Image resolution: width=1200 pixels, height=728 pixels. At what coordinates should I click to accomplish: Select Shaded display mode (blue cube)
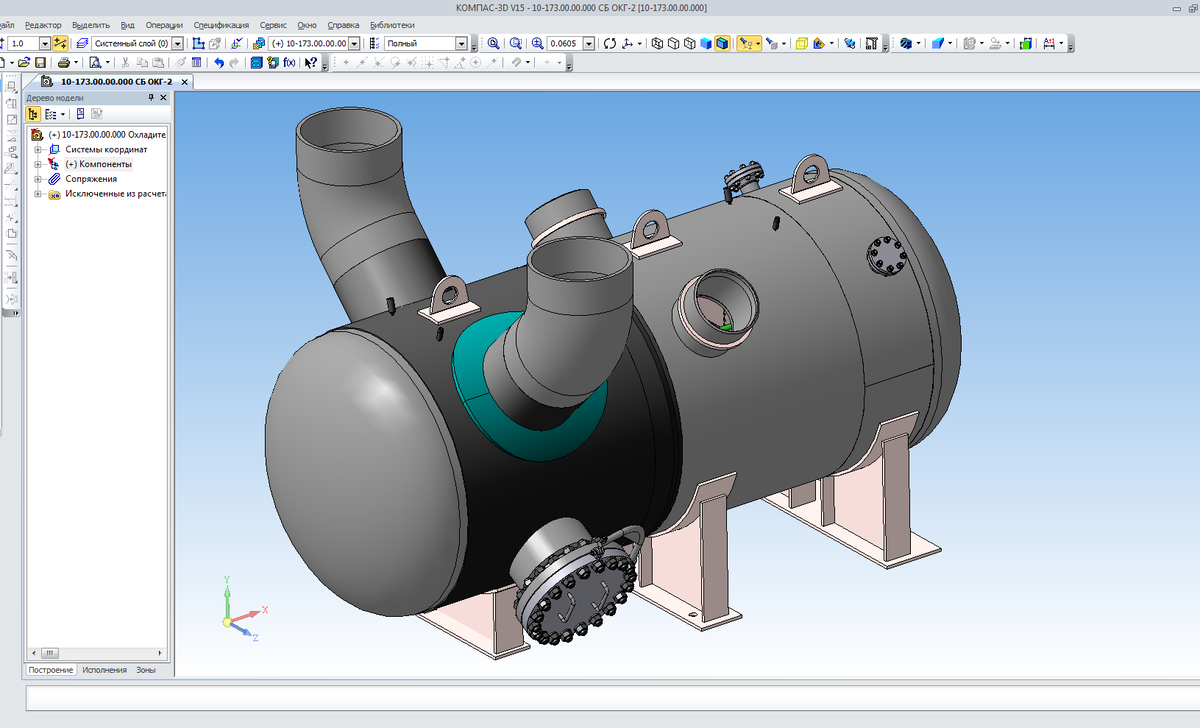click(705, 44)
